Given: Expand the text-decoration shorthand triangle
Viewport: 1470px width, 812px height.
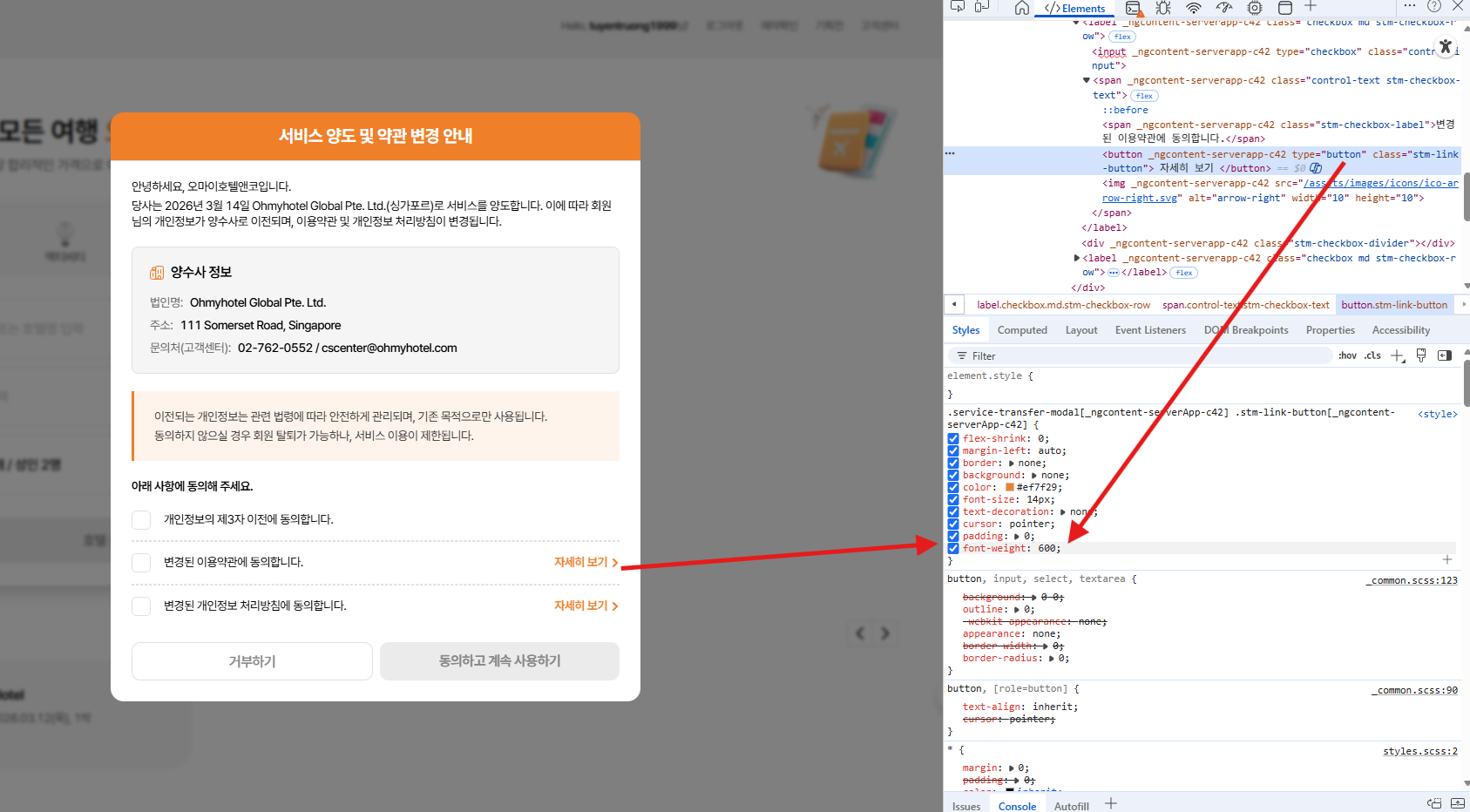Looking at the screenshot, I should [1062, 512].
